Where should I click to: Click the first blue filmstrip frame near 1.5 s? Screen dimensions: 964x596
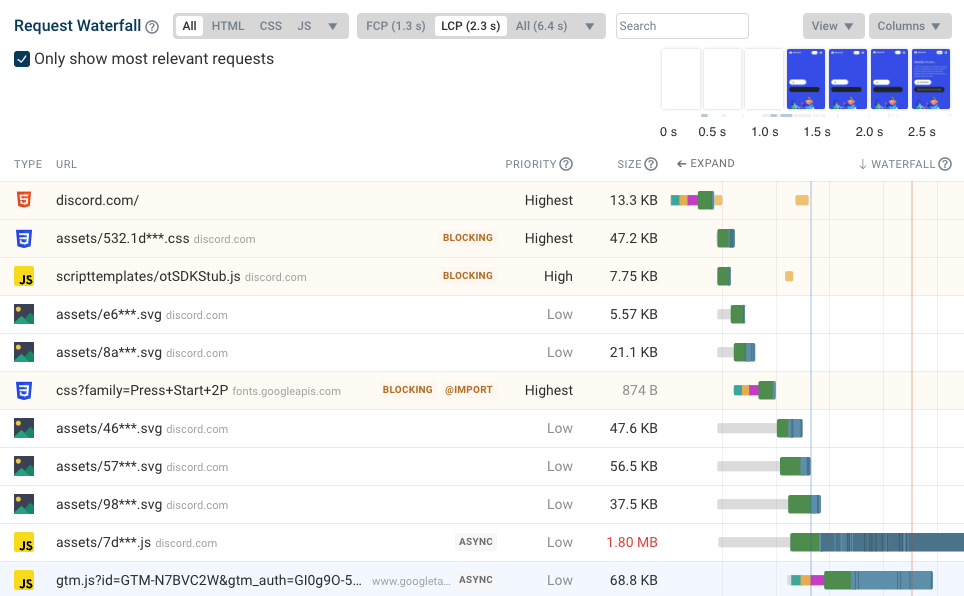click(x=806, y=79)
